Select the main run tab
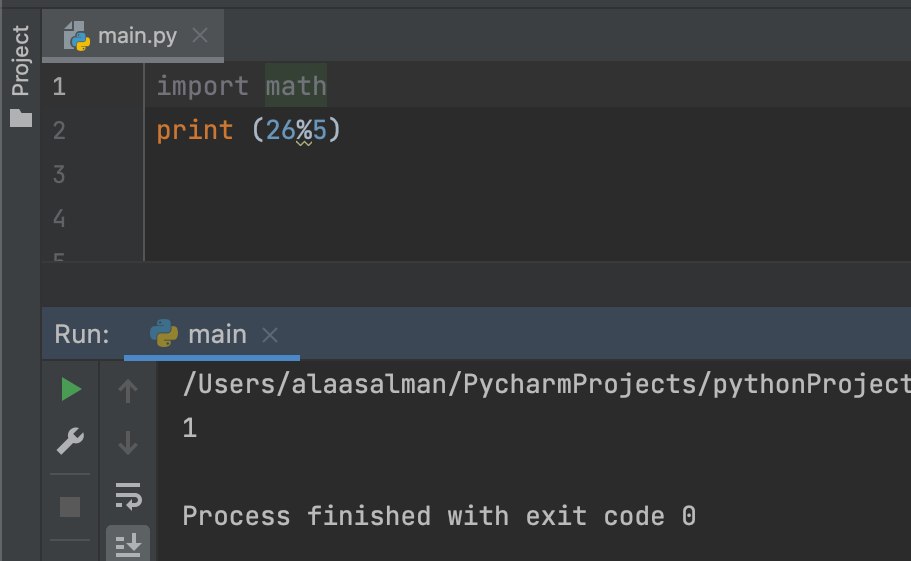 click(x=212, y=335)
